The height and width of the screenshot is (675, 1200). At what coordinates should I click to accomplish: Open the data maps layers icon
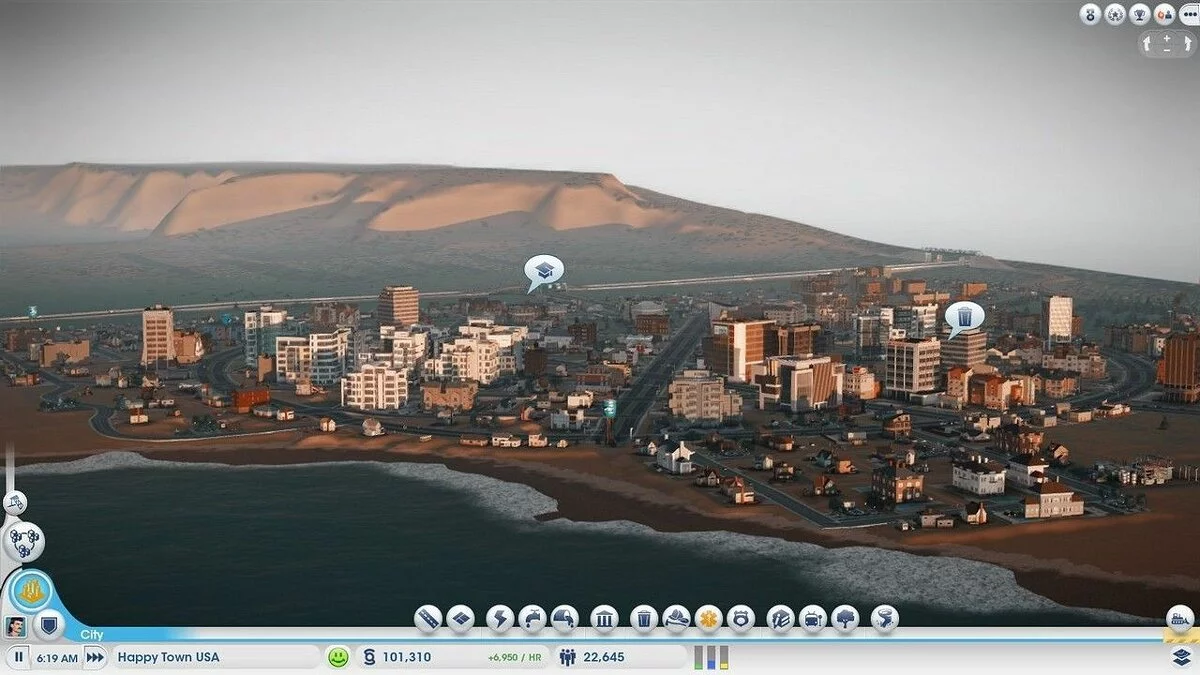[1181, 657]
